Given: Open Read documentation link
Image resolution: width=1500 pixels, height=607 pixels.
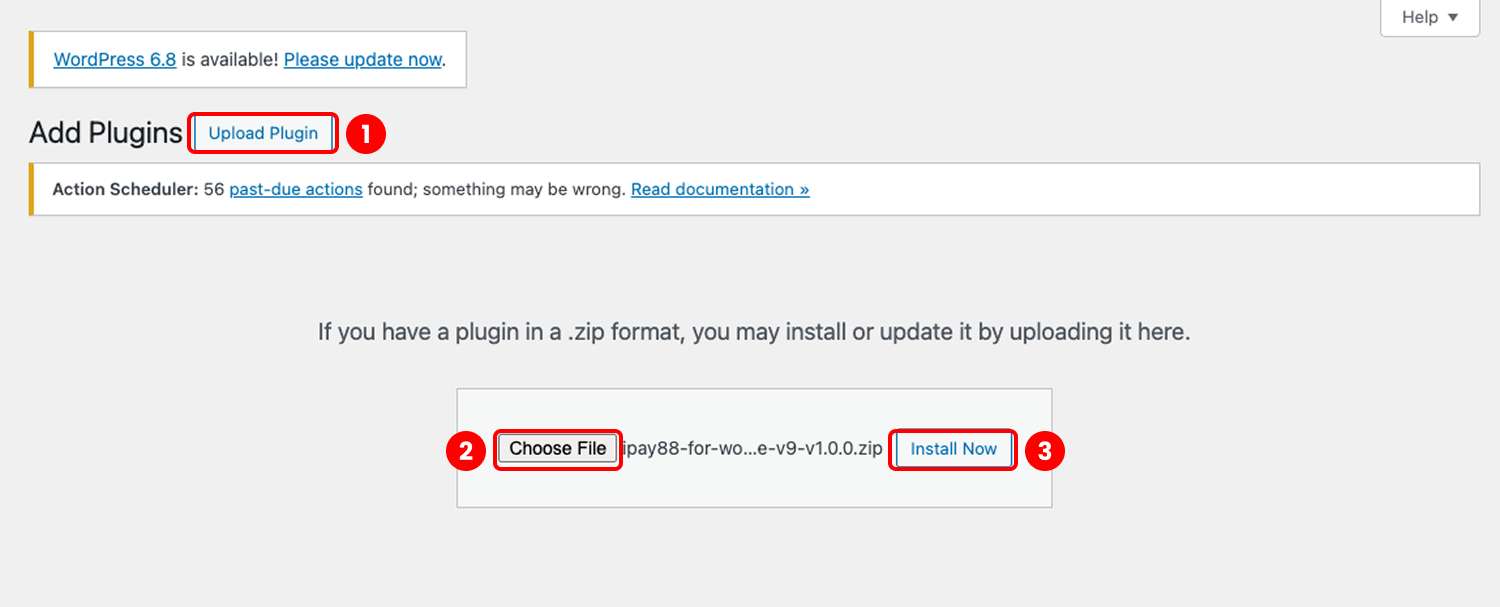Looking at the screenshot, I should point(720,189).
